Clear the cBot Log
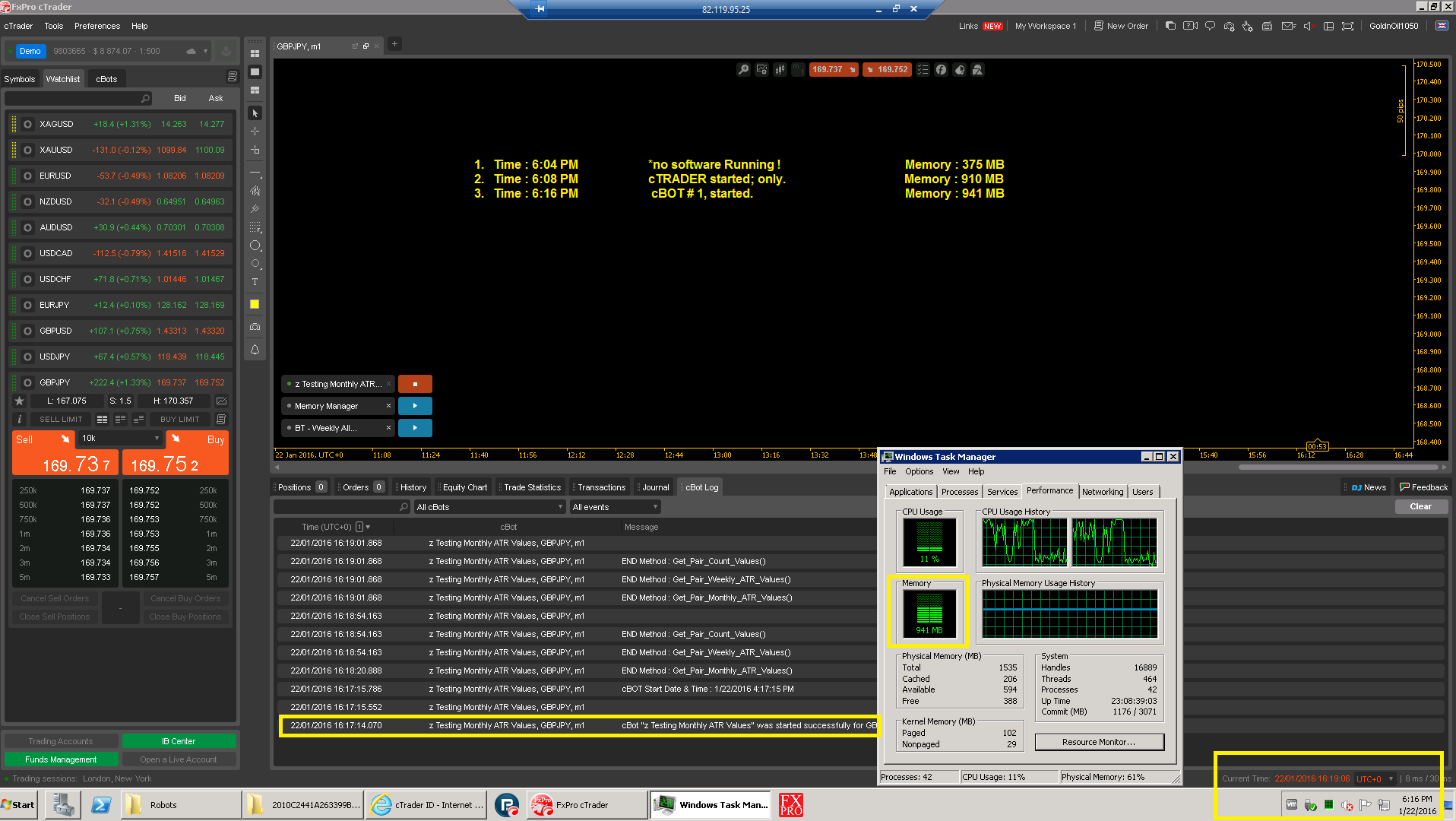Viewport: 1456px width, 821px height. click(x=1420, y=506)
